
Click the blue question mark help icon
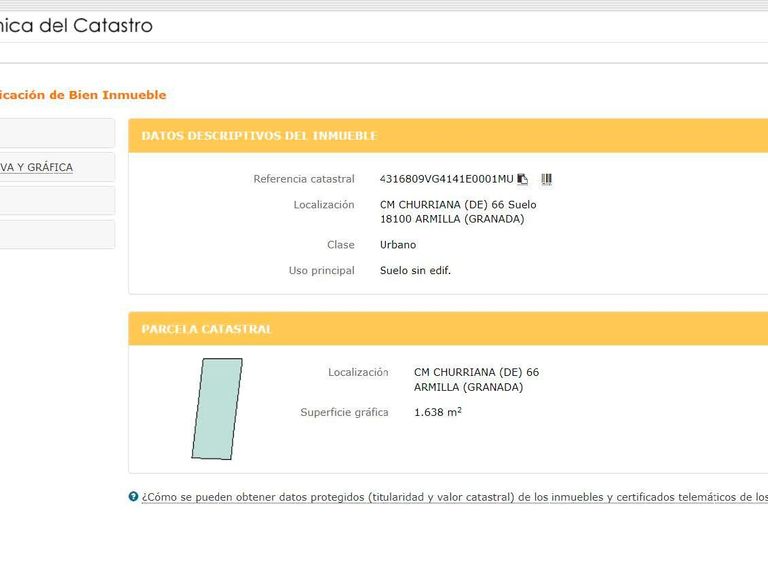click(x=133, y=497)
